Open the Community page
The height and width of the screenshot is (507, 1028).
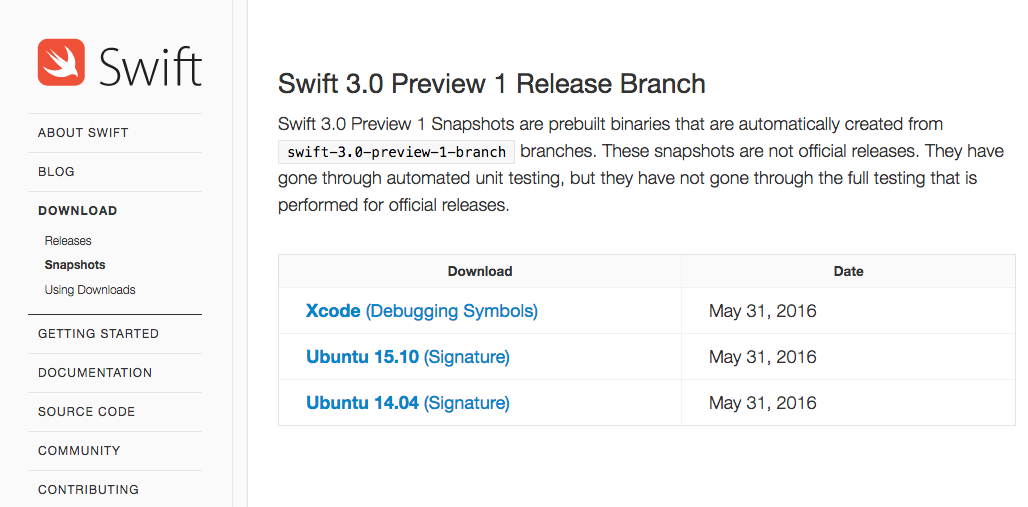(x=79, y=451)
